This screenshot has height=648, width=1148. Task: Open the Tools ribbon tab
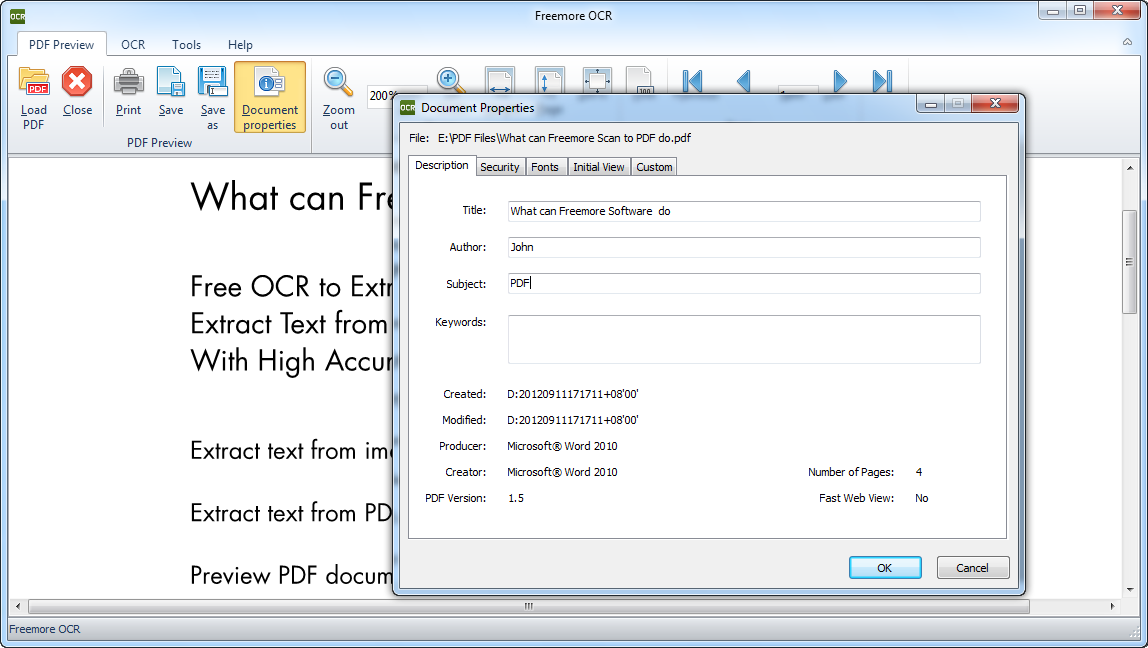(x=187, y=45)
